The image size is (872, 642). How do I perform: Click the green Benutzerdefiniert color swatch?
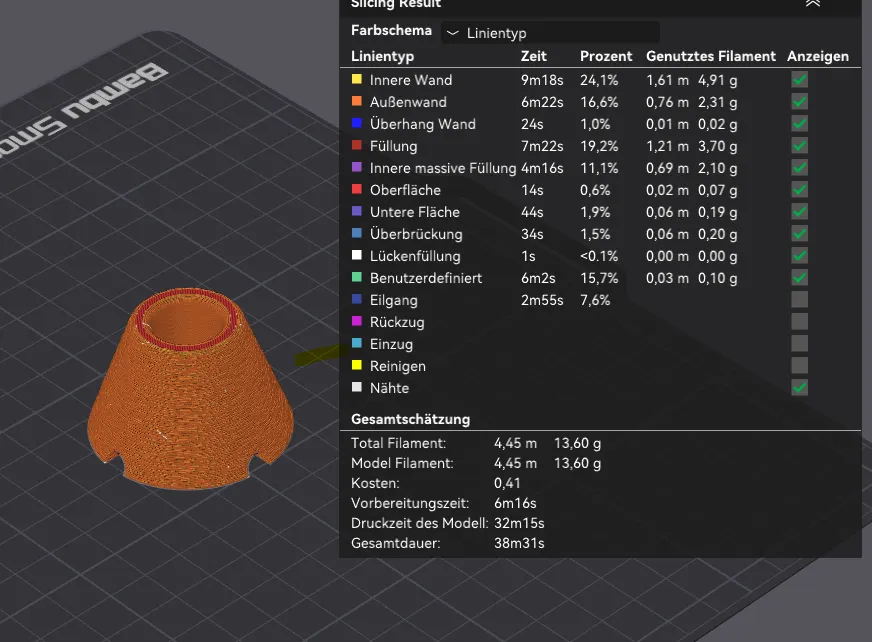coord(357,277)
